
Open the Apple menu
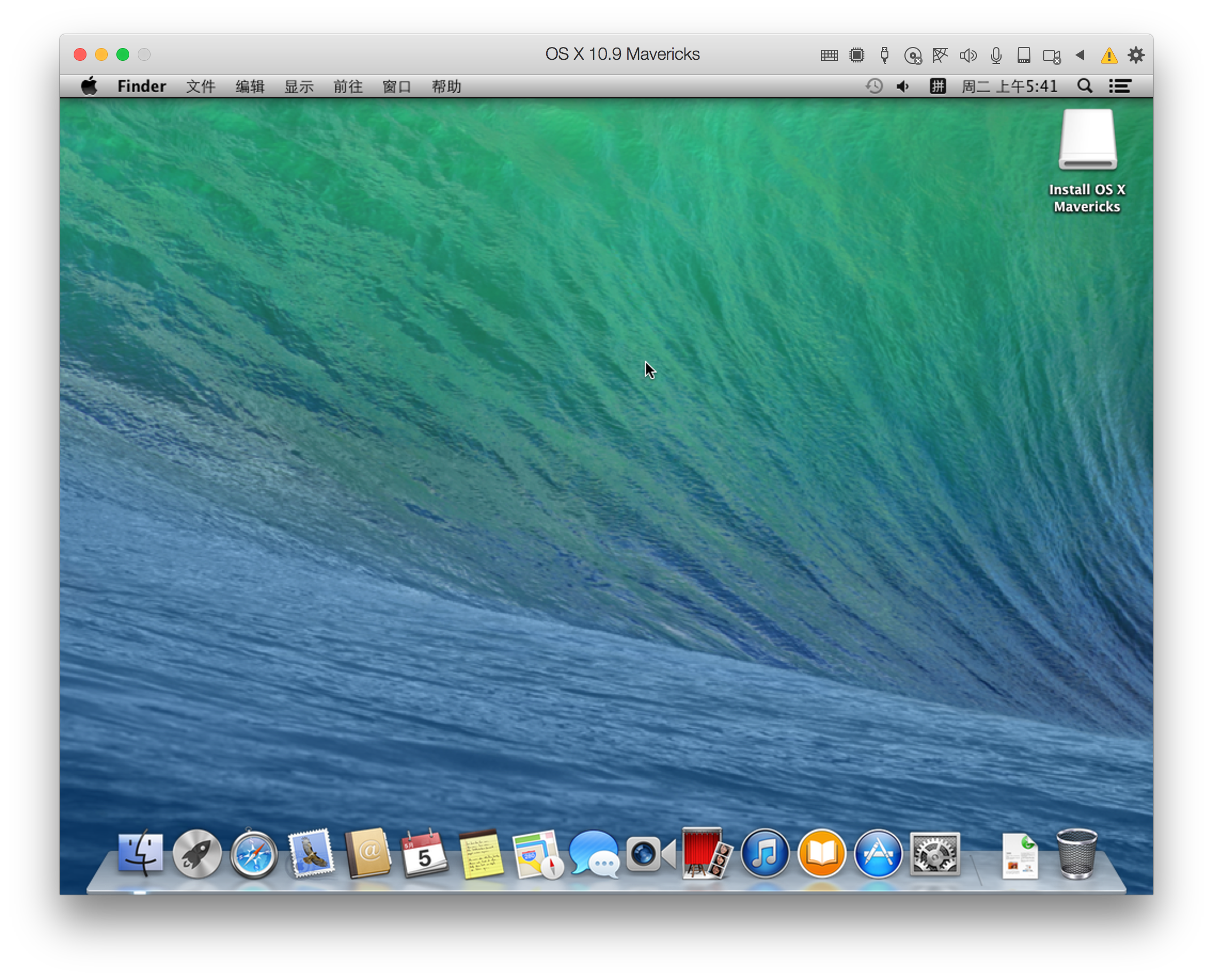coord(89,86)
